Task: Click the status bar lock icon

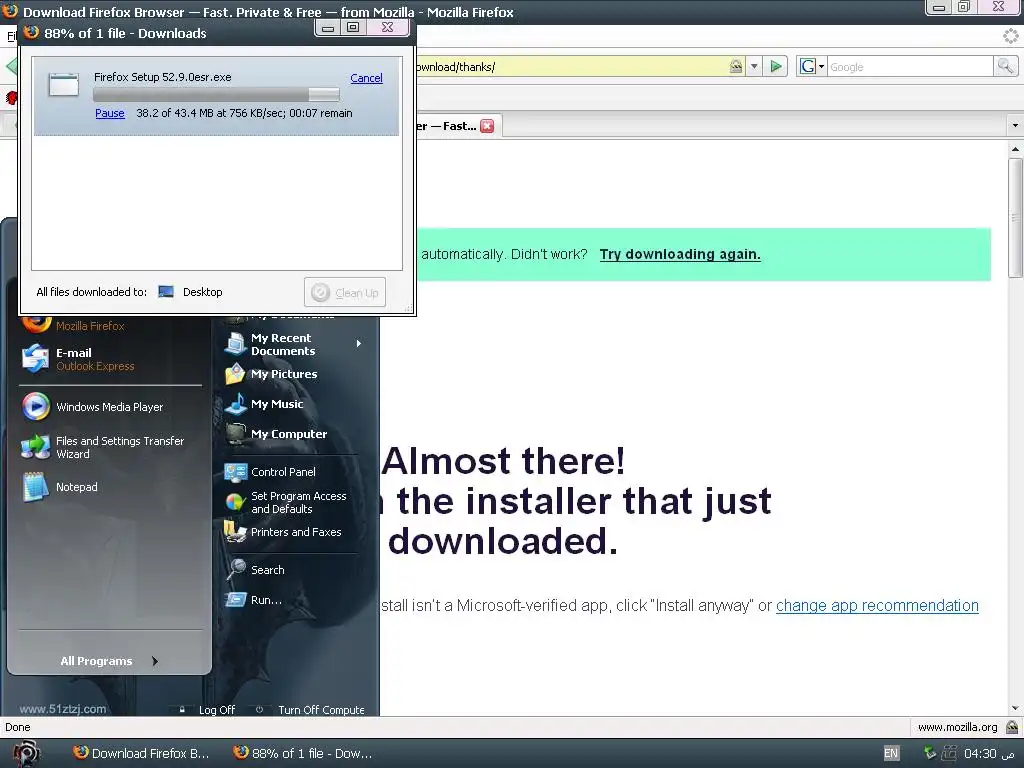Action: tap(1012, 727)
